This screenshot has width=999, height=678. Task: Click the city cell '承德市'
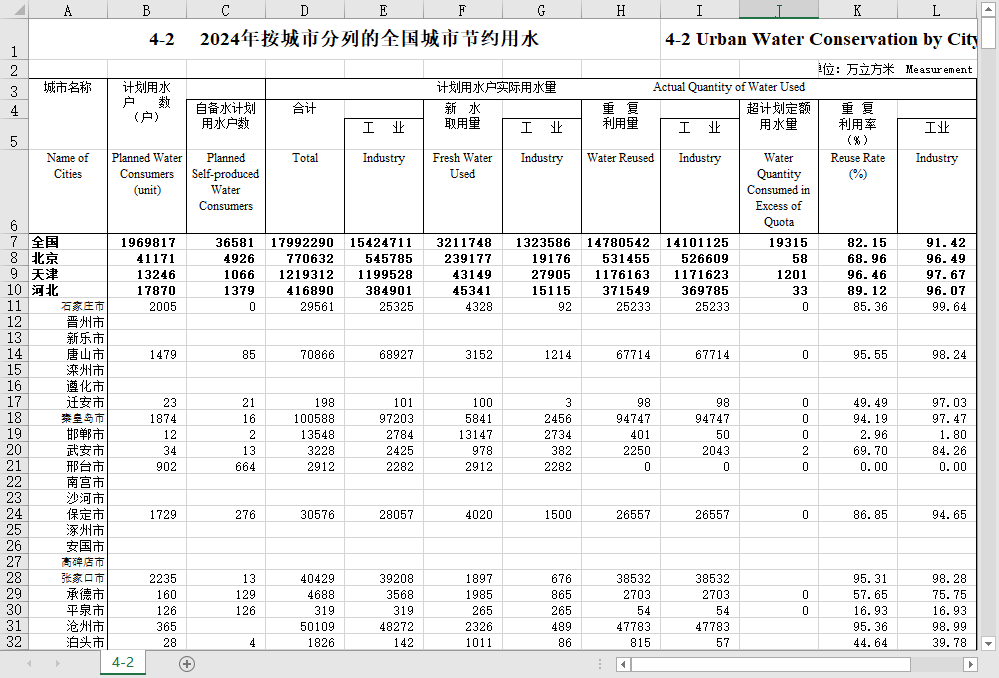coord(68,594)
